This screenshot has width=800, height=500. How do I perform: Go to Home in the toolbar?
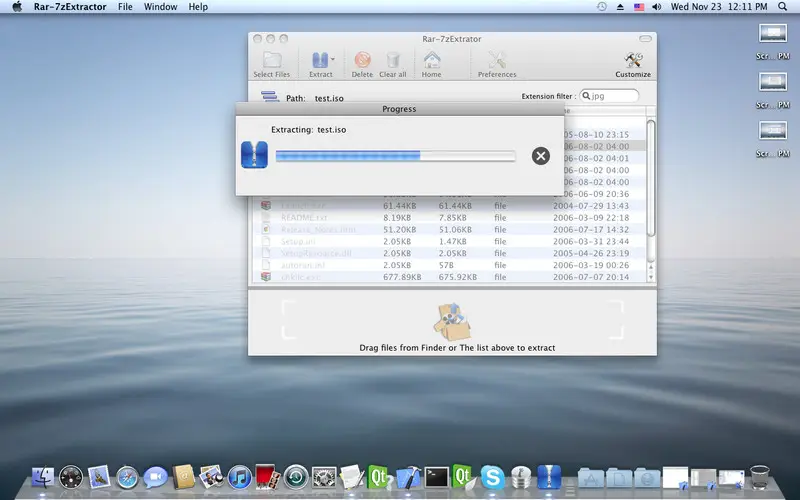(x=432, y=60)
